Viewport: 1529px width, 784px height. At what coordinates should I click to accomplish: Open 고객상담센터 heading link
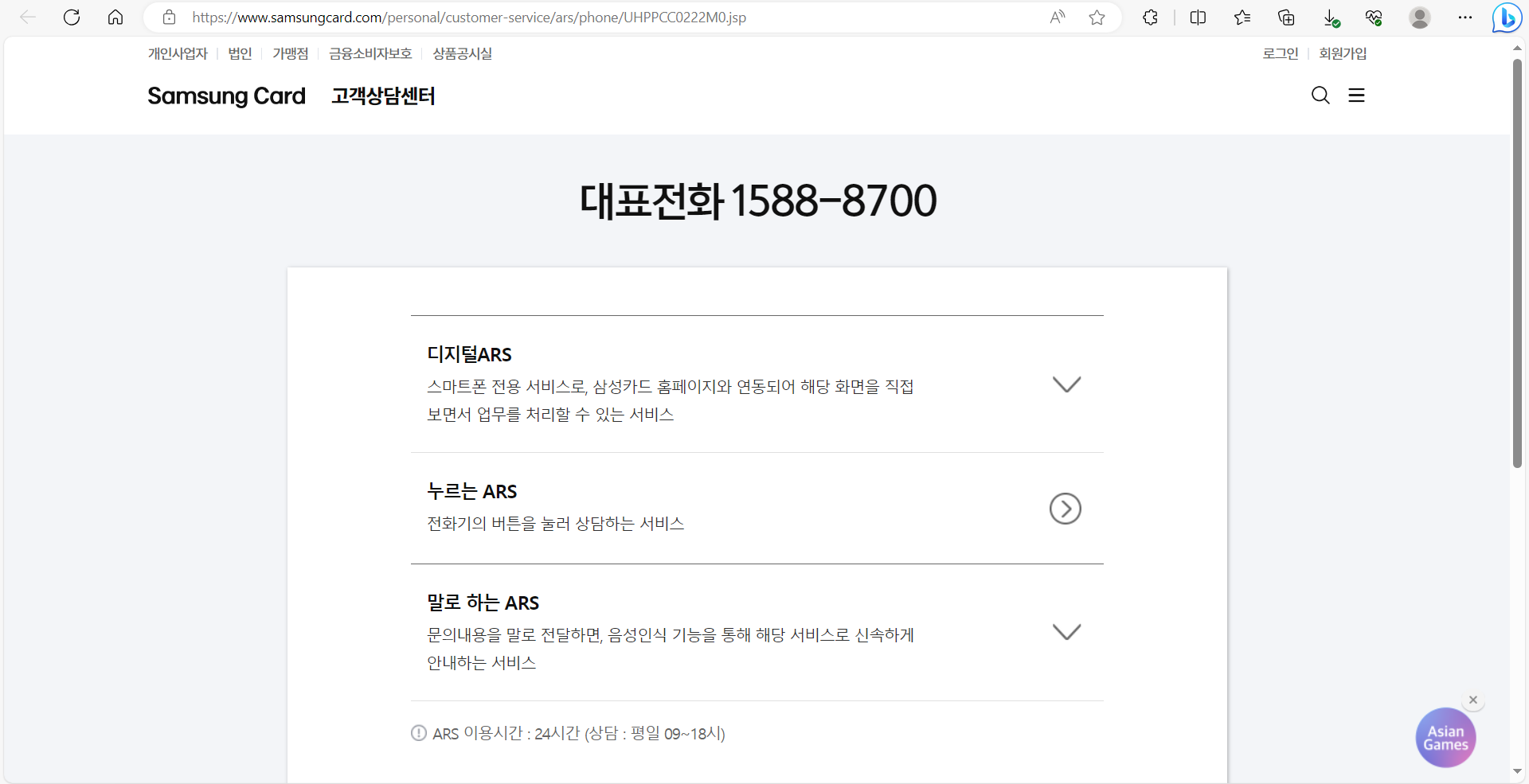[383, 96]
